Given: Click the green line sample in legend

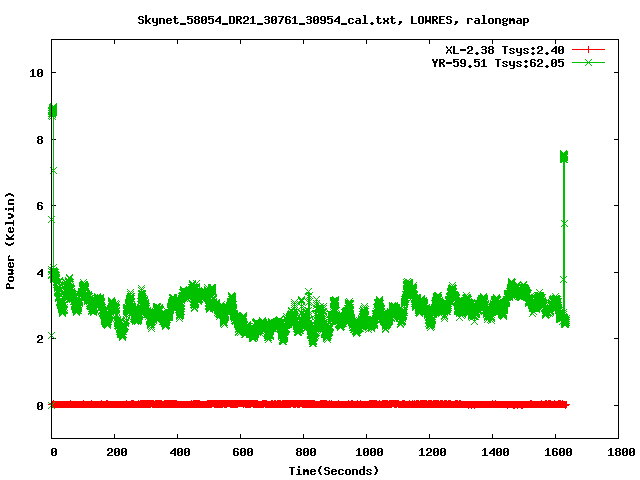Looking at the screenshot, I should pos(588,62).
